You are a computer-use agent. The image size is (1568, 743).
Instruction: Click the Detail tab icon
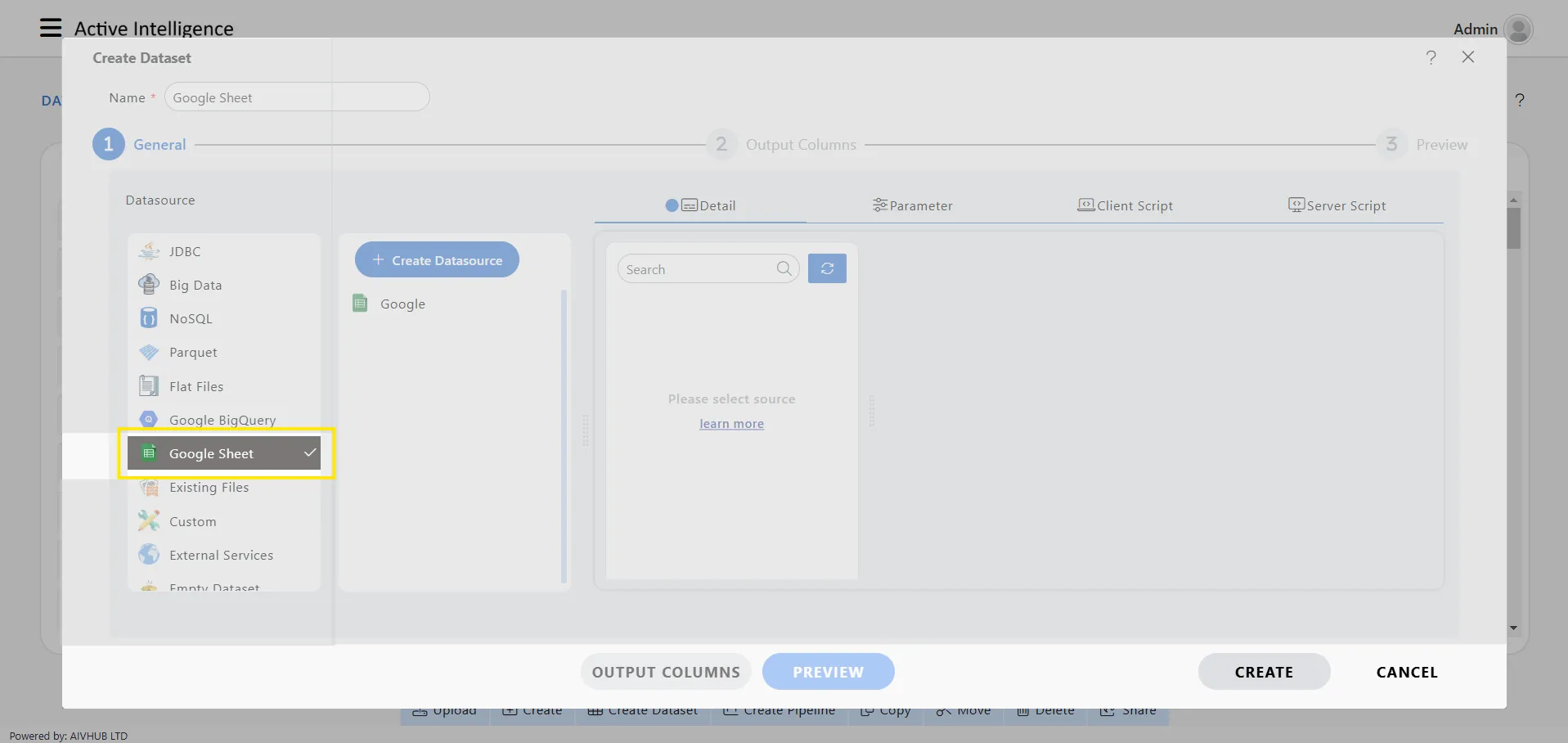click(x=690, y=205)
